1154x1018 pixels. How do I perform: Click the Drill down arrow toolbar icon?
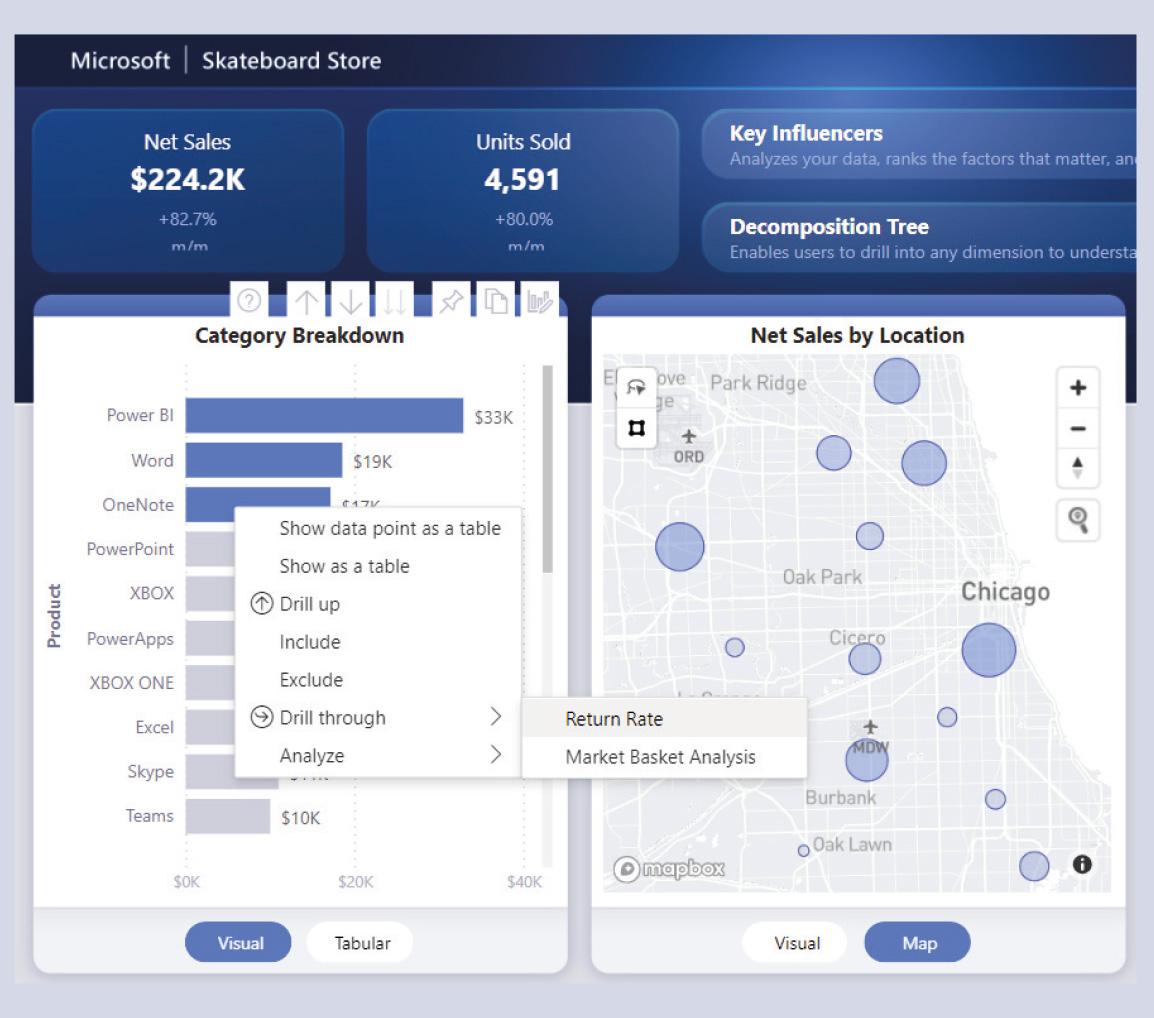pos(350,300)
